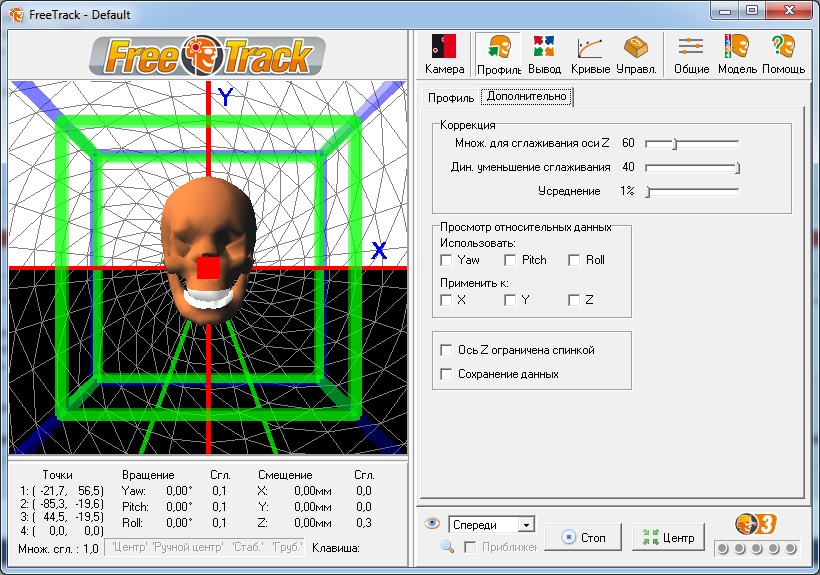Click the first tracking point indicator light

click(723, 548)
